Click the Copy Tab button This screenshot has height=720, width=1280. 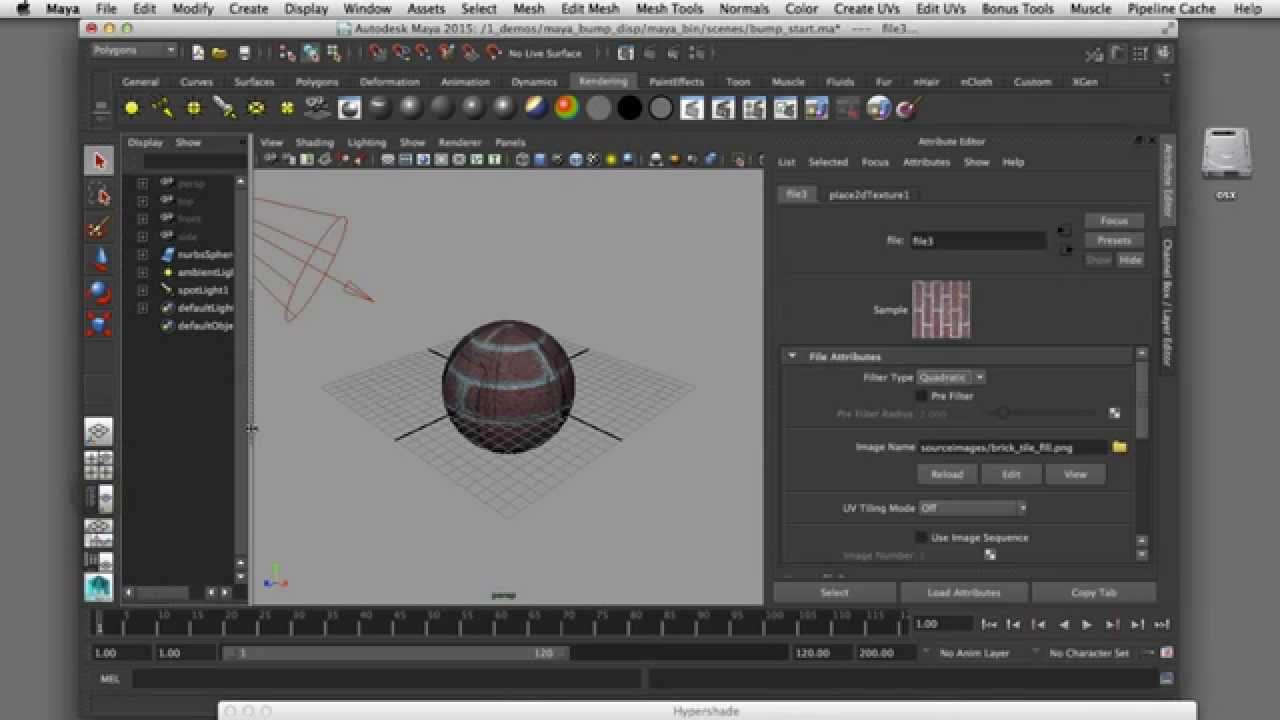pyautogui.click(x=1093, y=592)
